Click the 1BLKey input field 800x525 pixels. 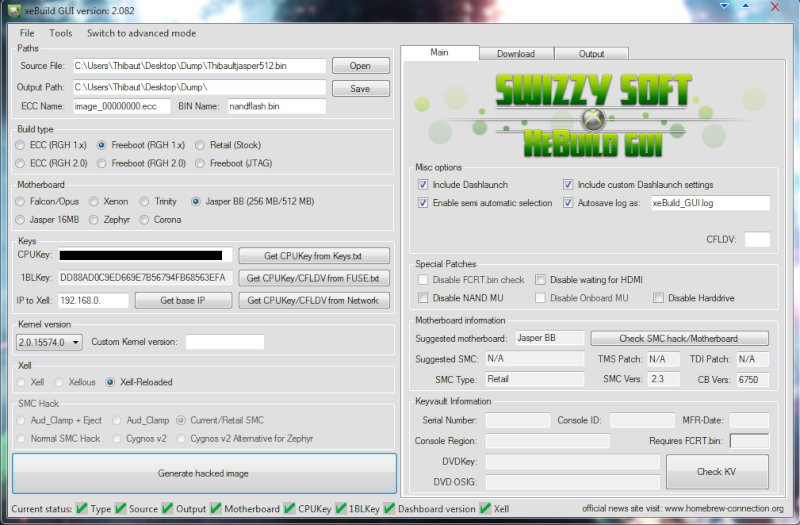coord(145,278)
